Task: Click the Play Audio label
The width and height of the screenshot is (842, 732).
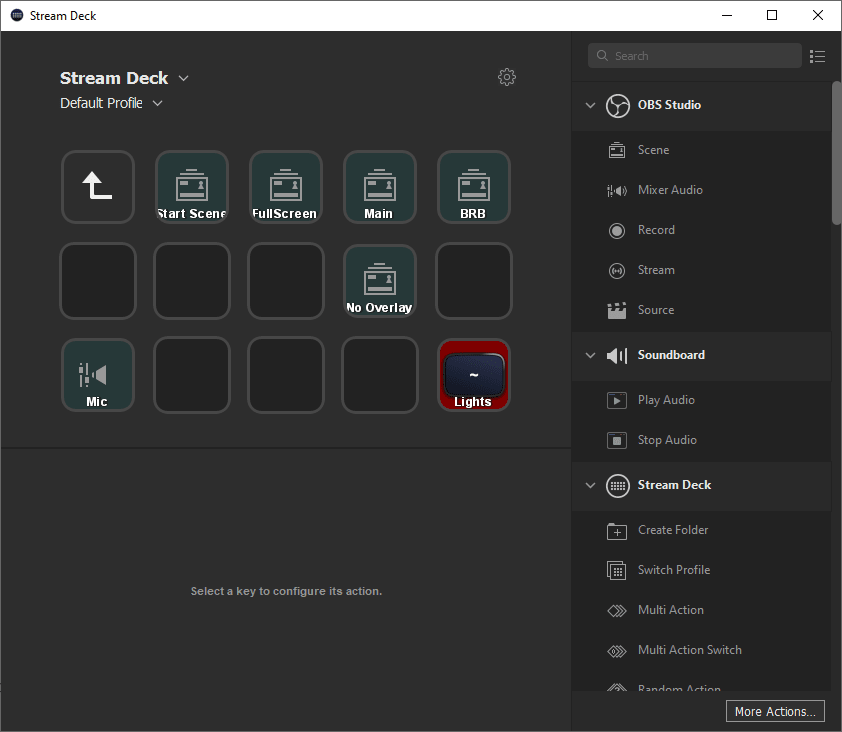Action: click(666, 400)
